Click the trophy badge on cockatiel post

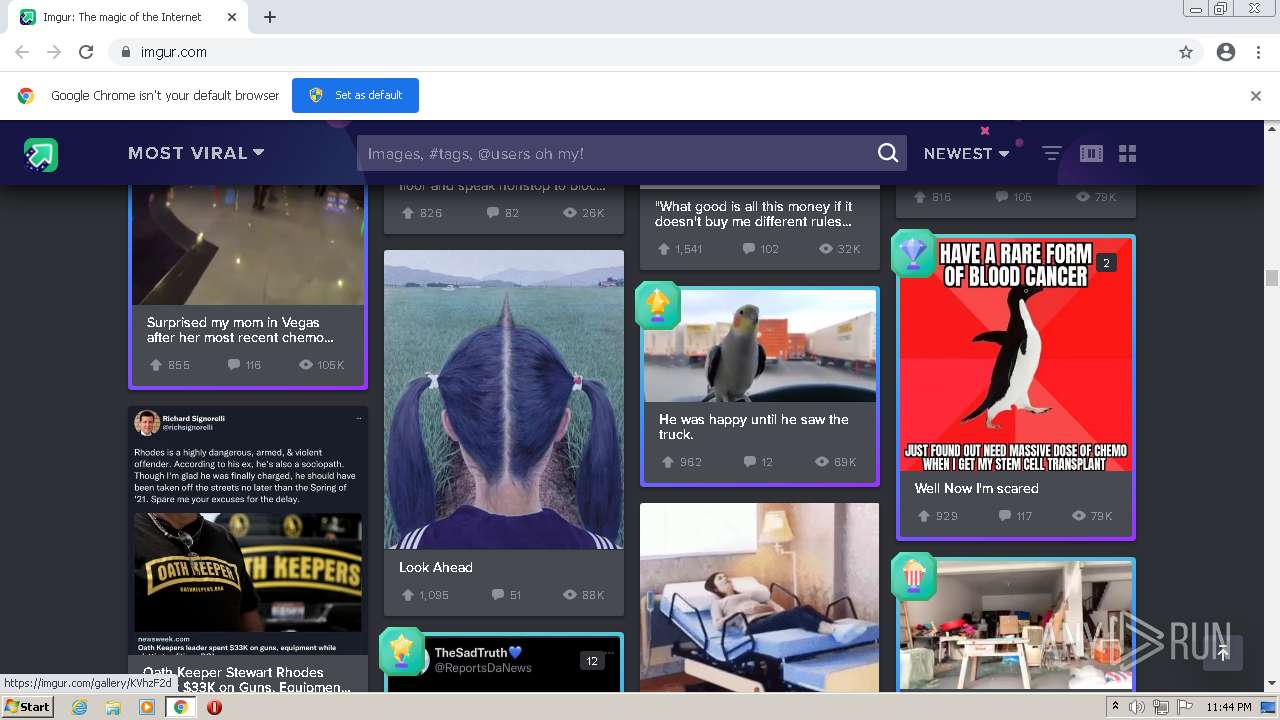[x=658, y=306]
